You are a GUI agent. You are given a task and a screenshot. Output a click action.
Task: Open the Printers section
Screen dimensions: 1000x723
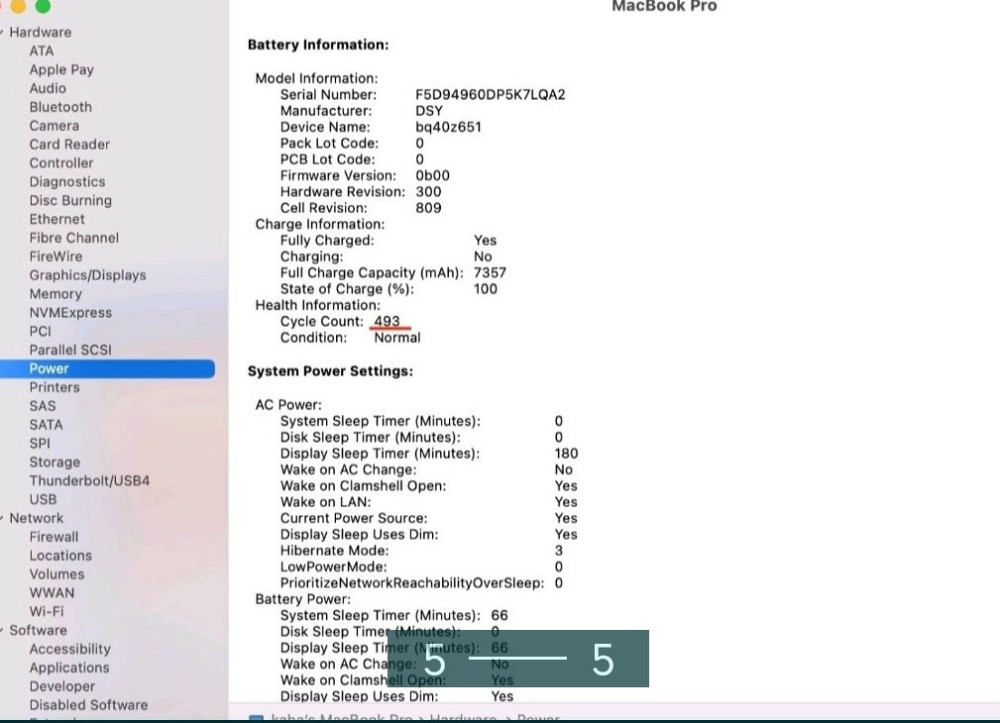[55, 387]
